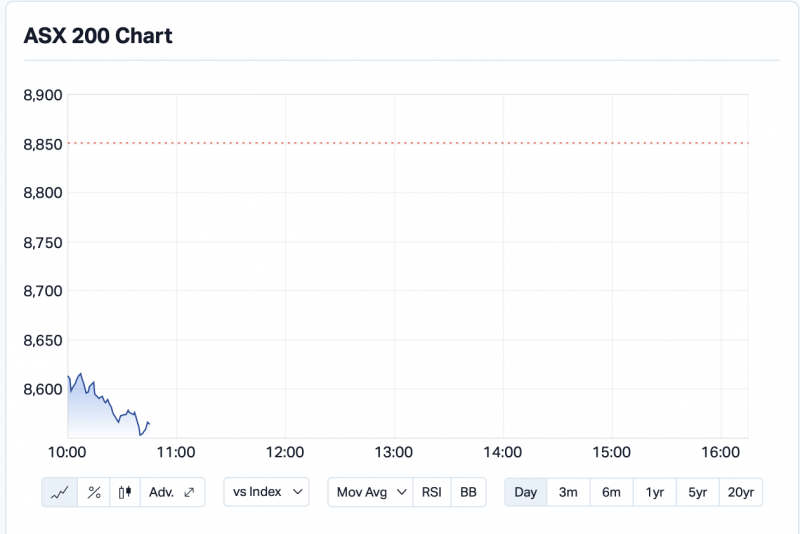Expand the Mov Avg dropdown
The width and height of the screenshot is (800, 534).
click(370, 492)
